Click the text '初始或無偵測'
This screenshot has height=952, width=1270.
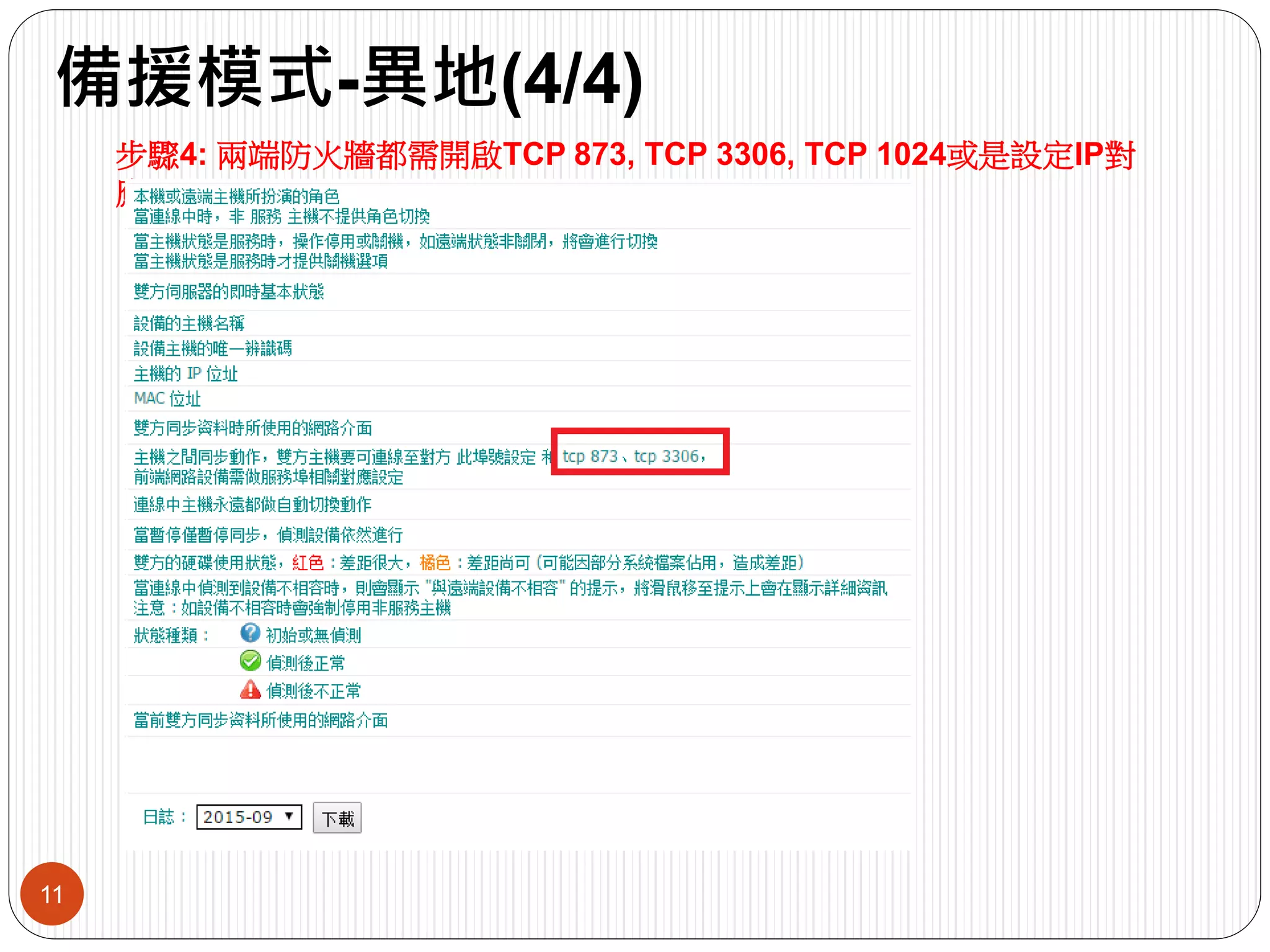314,635
